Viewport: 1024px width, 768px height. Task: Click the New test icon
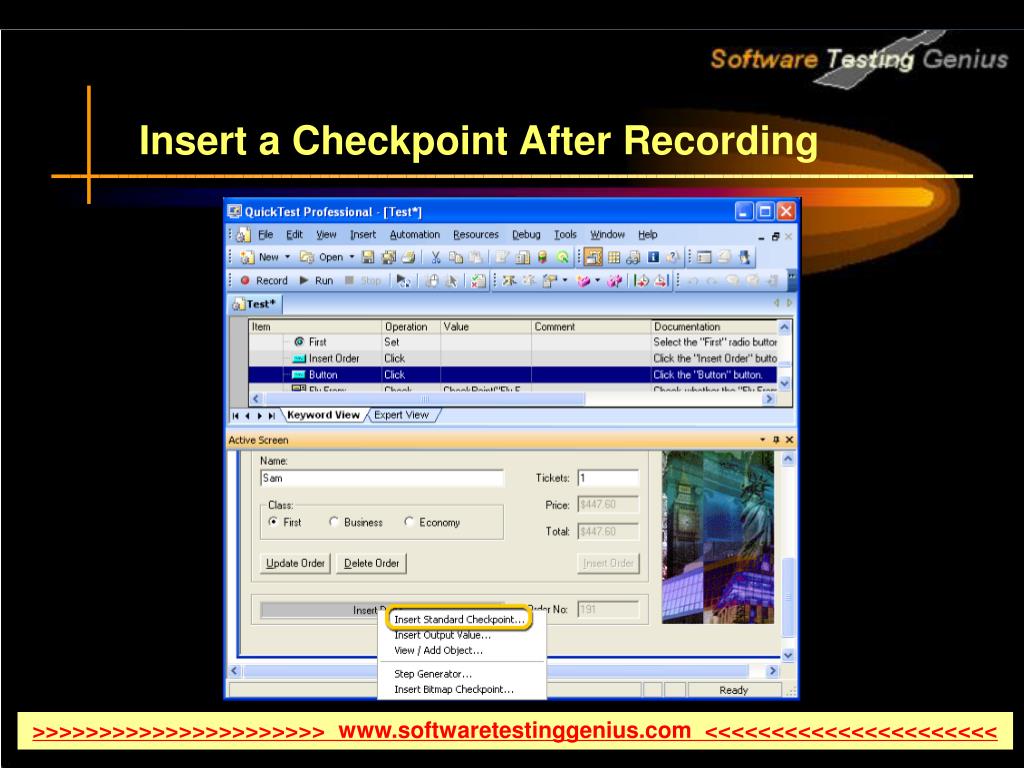tap(247, 257)
